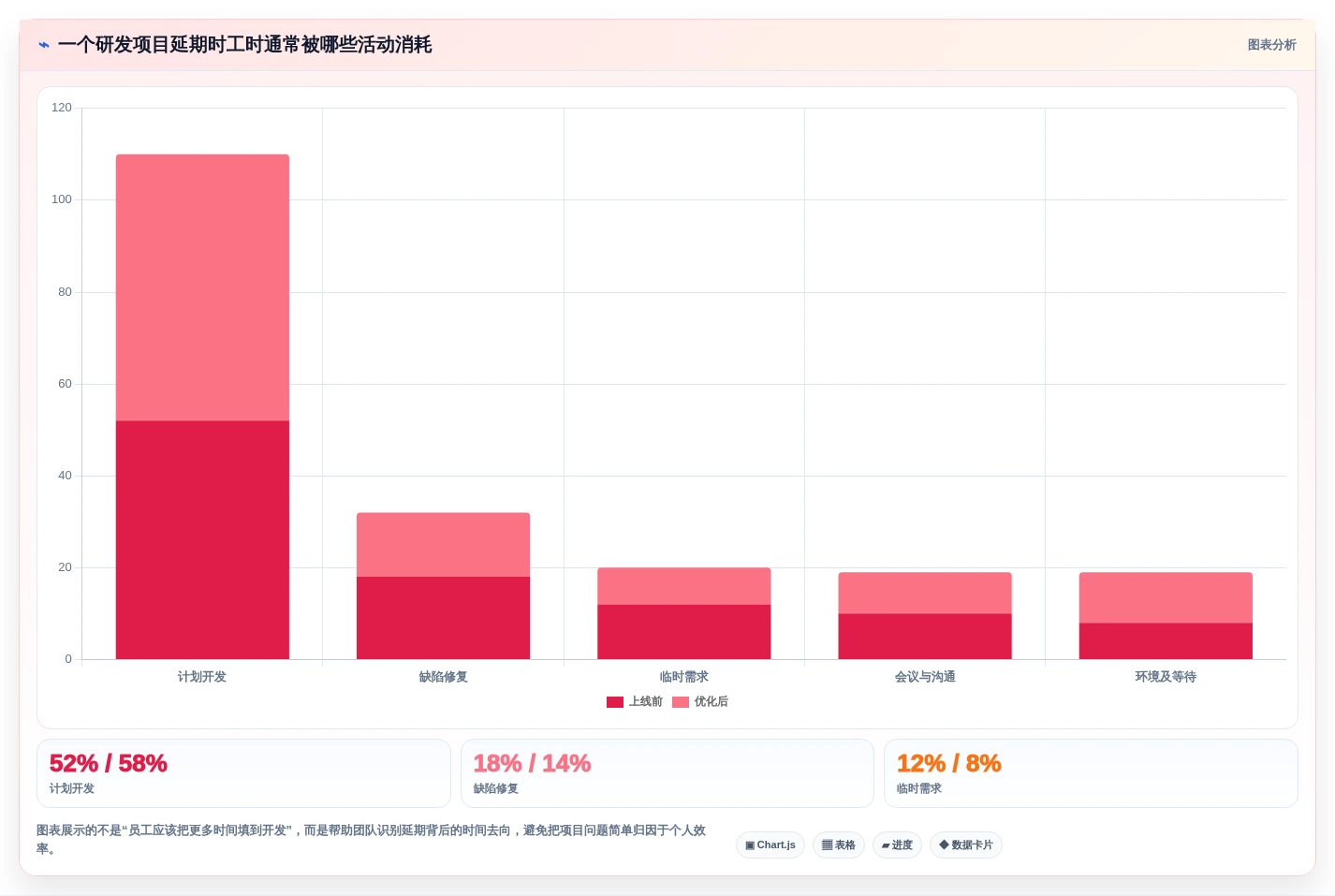Click the 临时需求 x-axis label
This screenshot has width=1335, height=896.
pyautogui.click(x=684, y=677)
